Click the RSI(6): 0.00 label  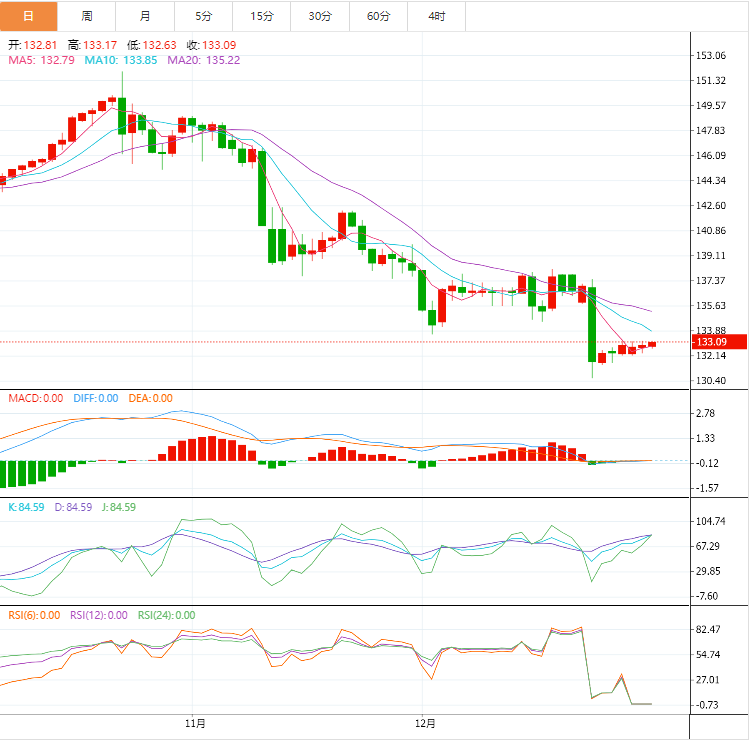click(35, 615)
